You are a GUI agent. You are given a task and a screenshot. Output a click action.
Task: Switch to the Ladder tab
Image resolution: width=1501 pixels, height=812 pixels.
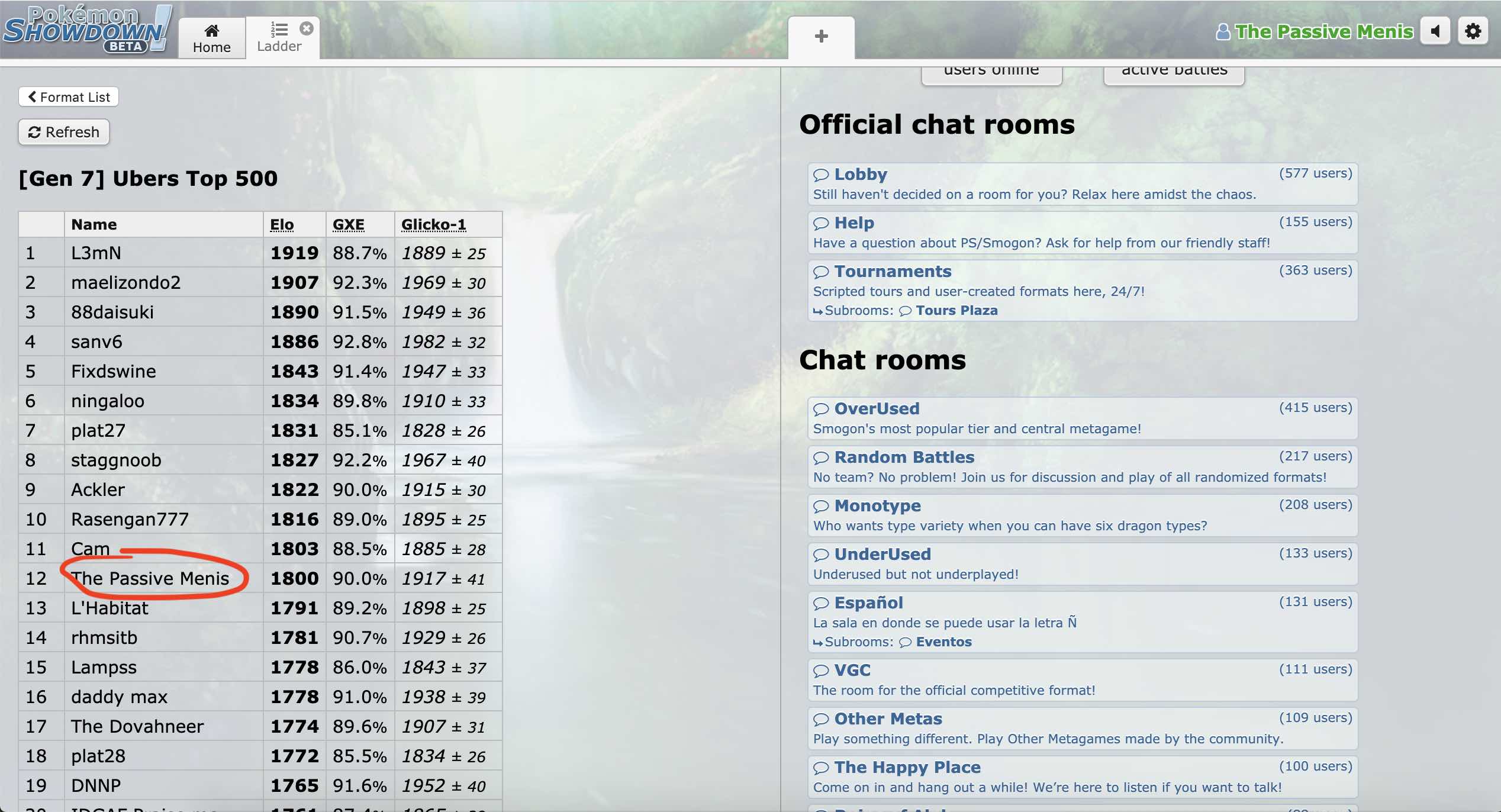pos(279,38)
